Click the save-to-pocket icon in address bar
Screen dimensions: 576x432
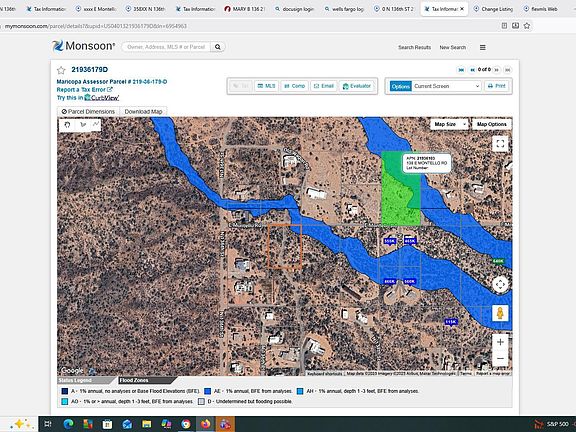click(x=515, y=26)
